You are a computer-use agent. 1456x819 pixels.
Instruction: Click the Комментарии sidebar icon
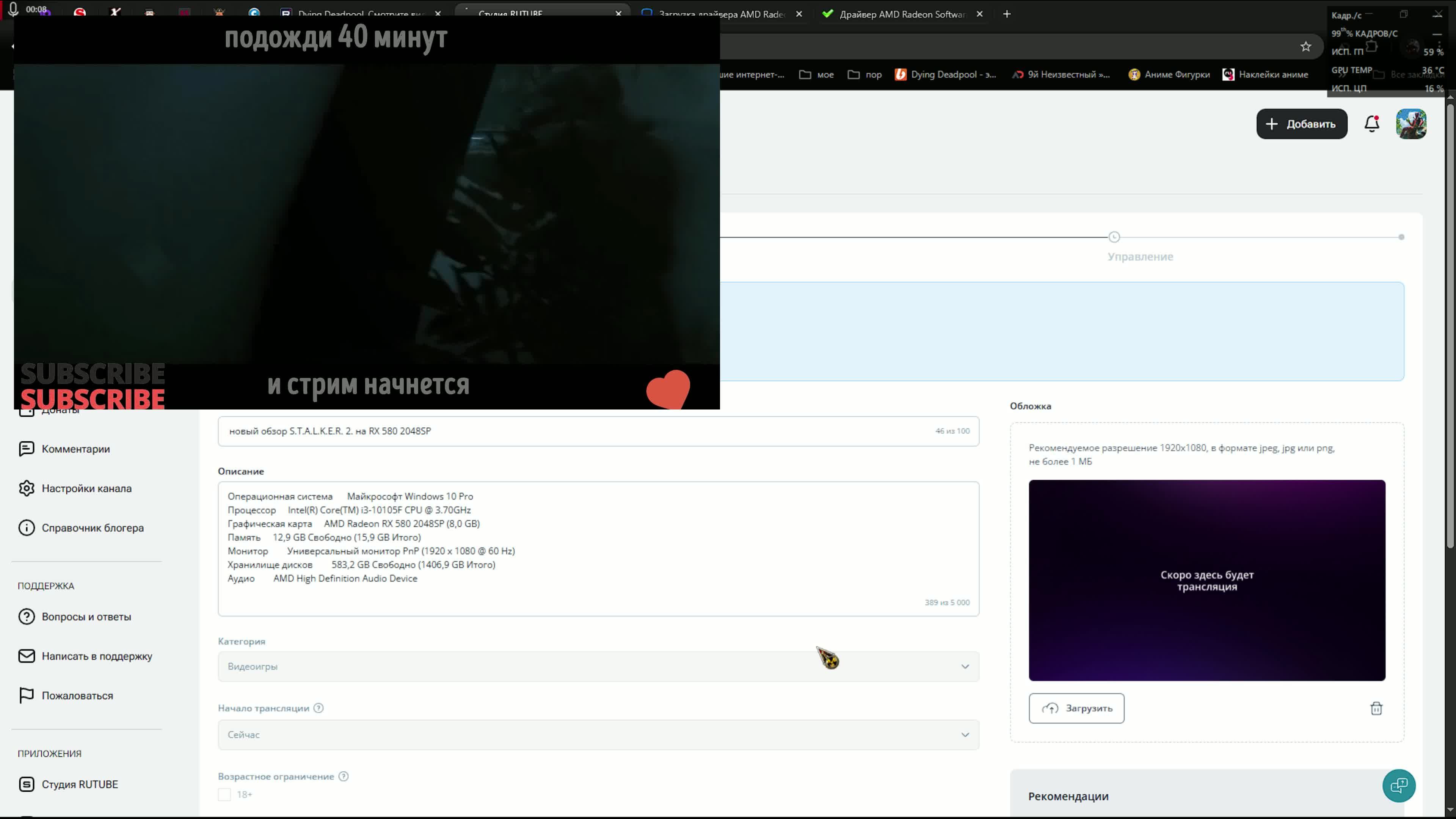[x=27, y=449]
